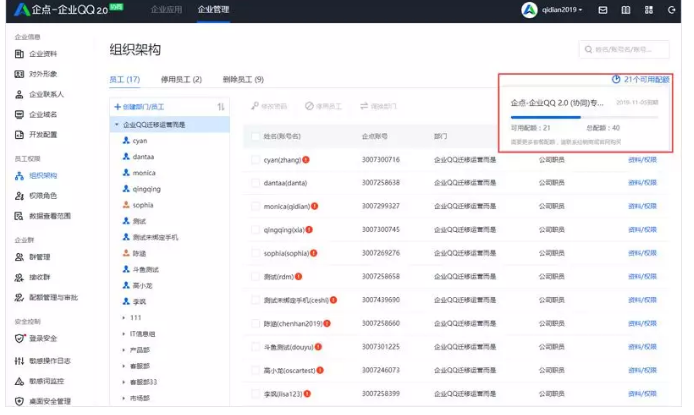Expand the IT信息组 department node

124,334
